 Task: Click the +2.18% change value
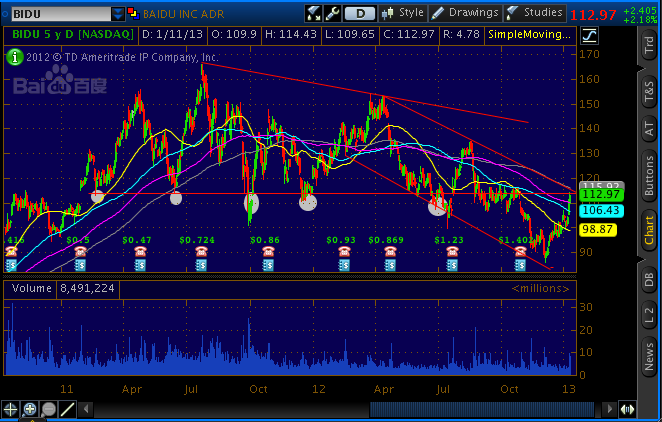[x=640, y=20]
